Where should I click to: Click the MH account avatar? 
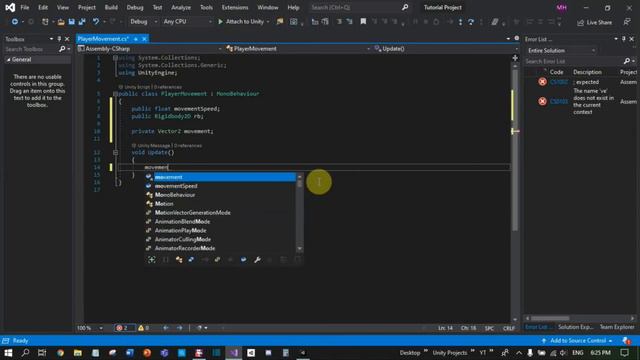tap(562, 7)
